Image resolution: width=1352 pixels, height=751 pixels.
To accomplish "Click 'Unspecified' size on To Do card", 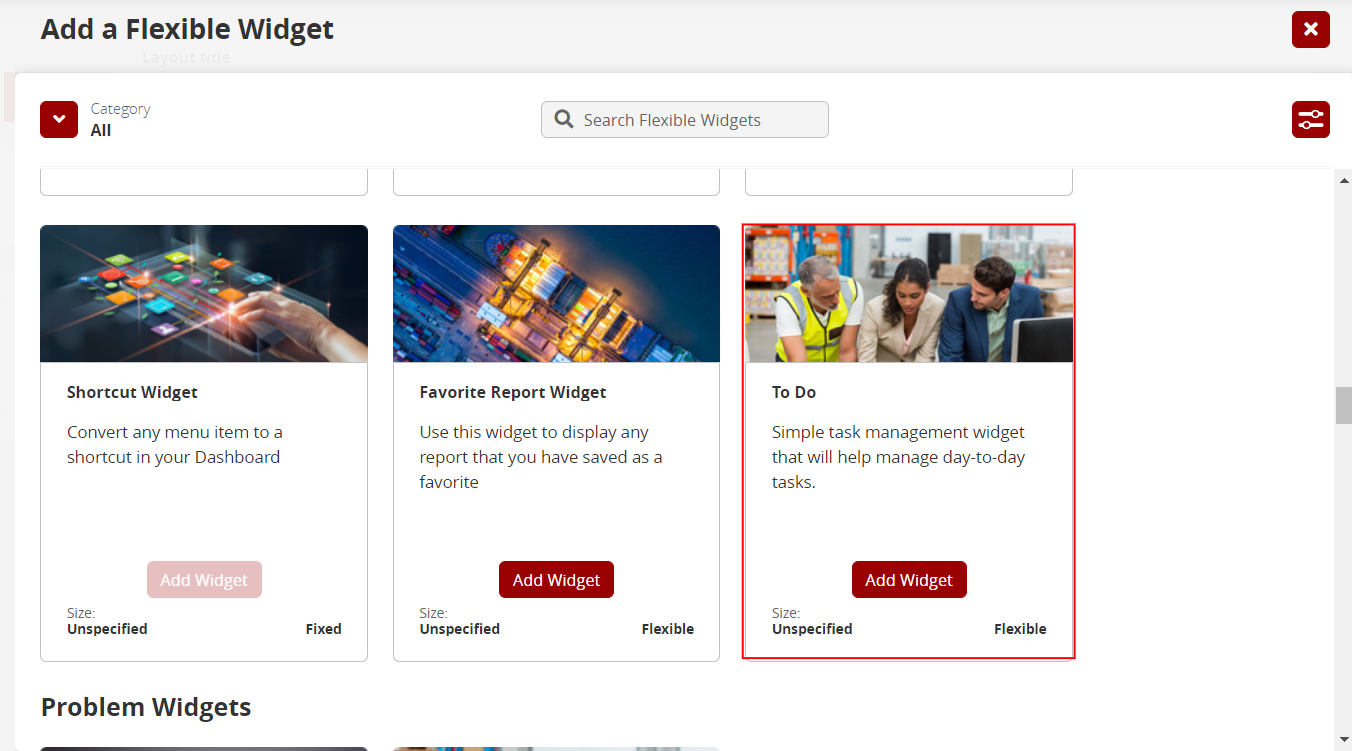I will [812, 629].
